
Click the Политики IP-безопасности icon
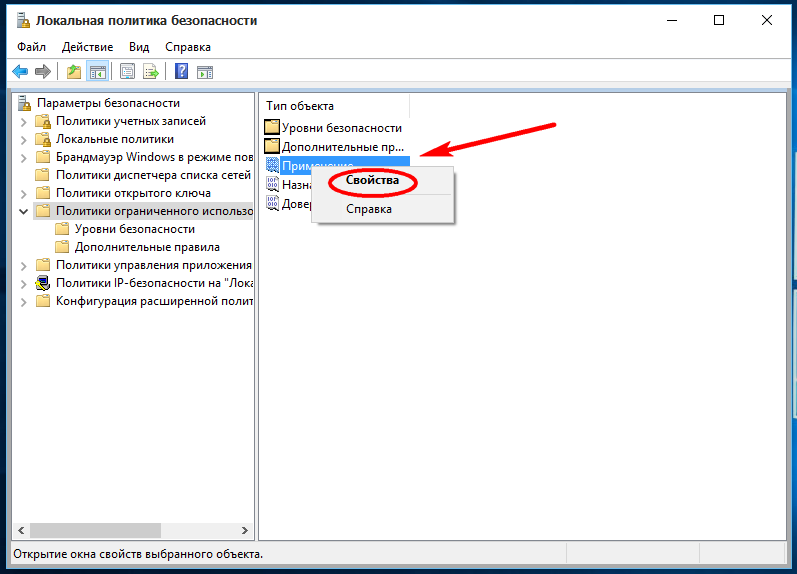click(x=43, y=283)
